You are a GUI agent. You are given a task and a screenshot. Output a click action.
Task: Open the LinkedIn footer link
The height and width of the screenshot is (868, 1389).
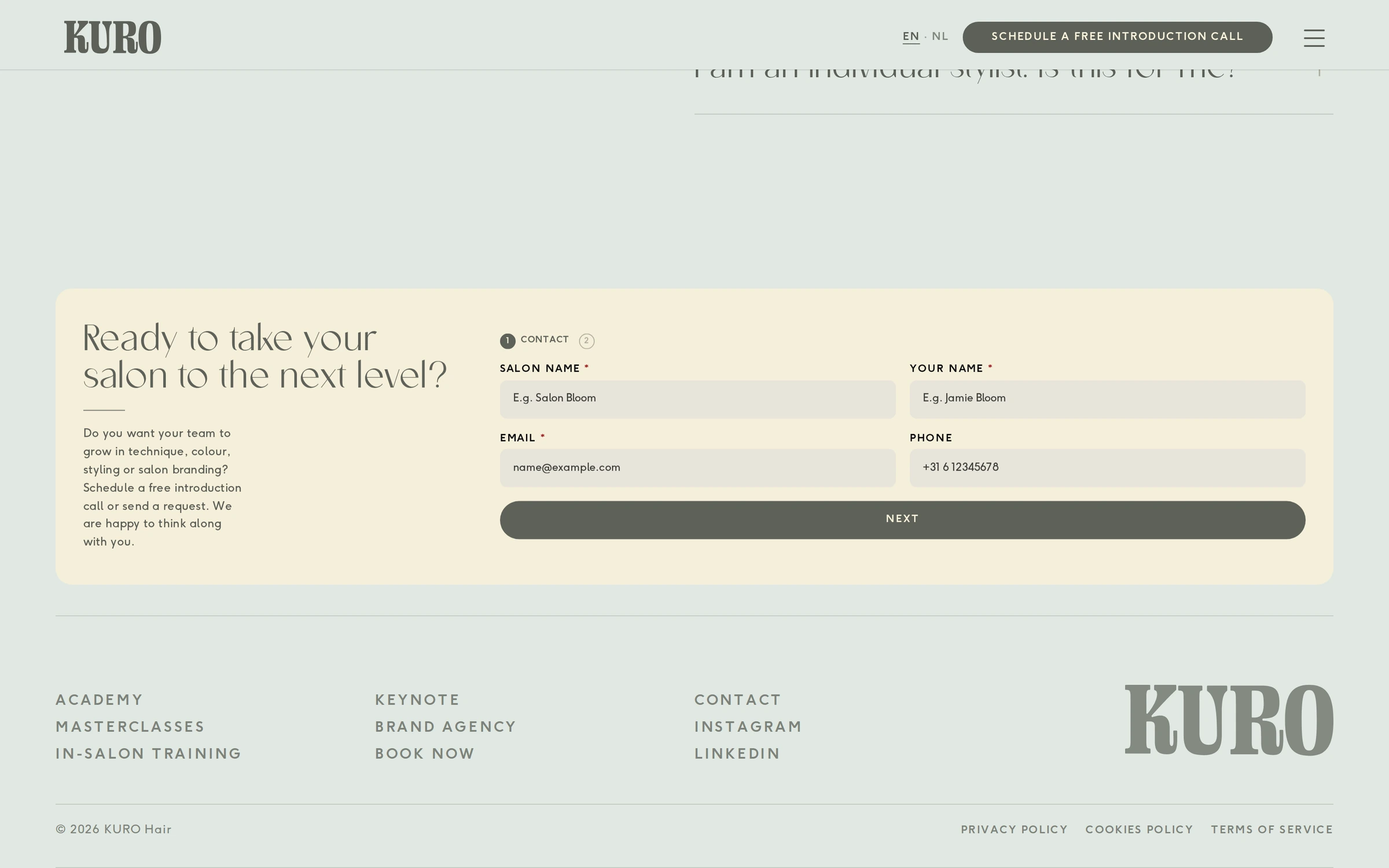[737, 753]
